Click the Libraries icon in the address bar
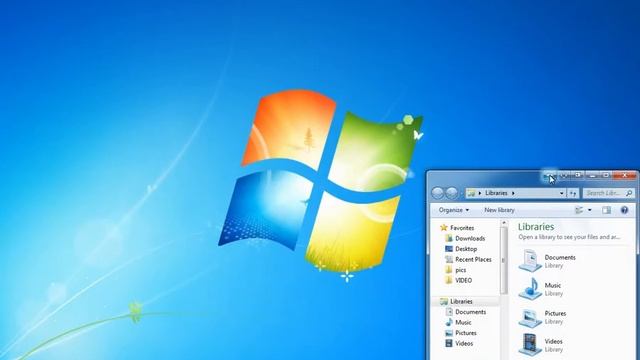 pos(471,193)
